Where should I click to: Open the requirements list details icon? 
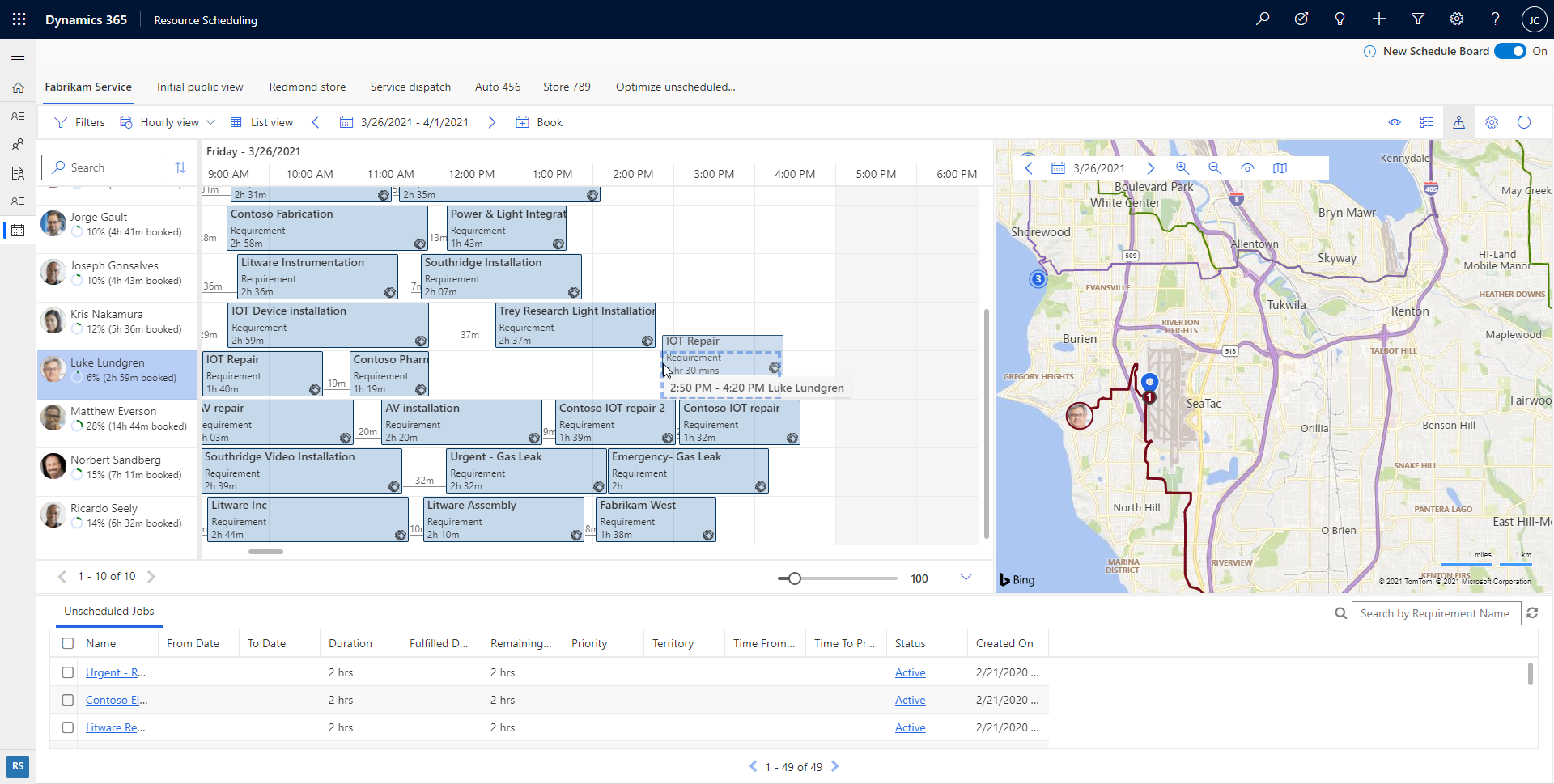point(1428,122)
